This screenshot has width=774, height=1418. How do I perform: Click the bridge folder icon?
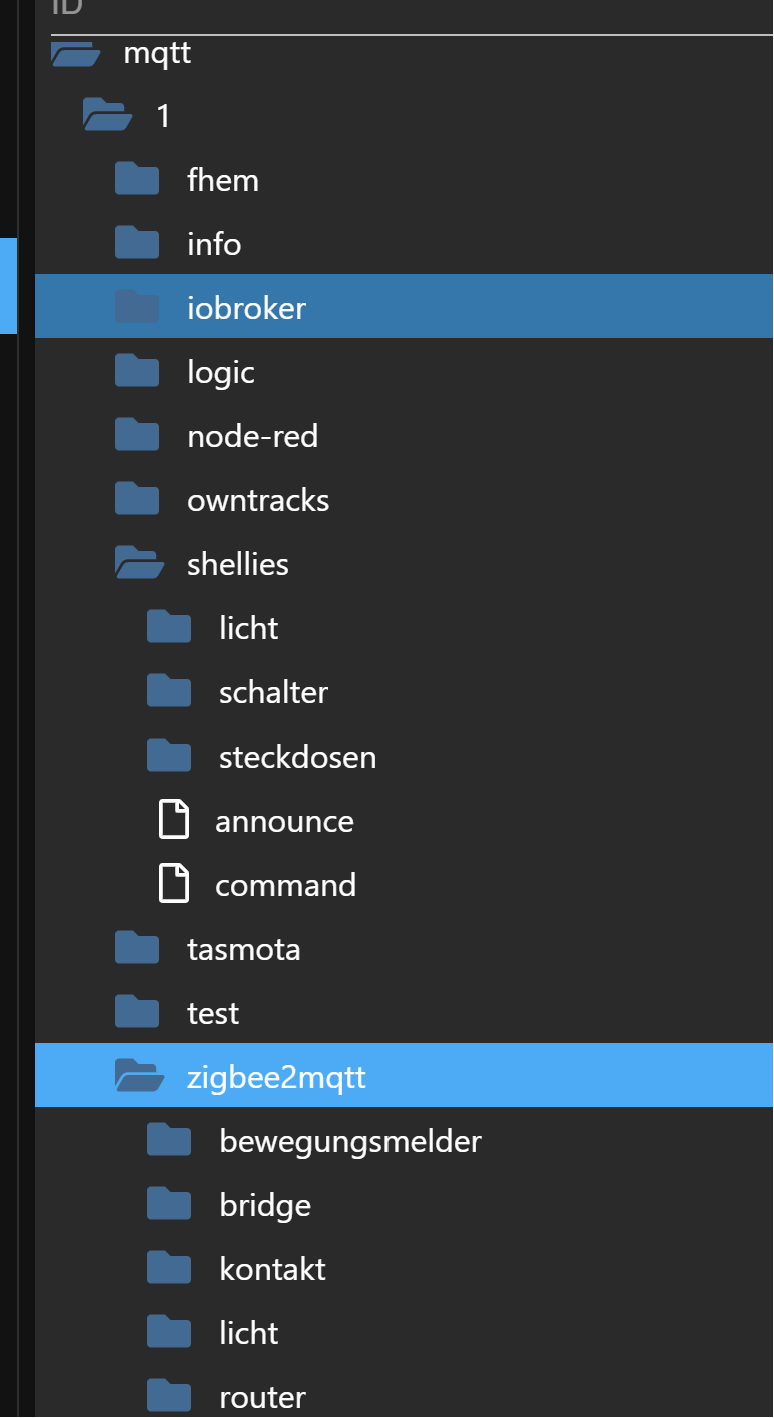pyautogui.click(x=169, y=1204)
